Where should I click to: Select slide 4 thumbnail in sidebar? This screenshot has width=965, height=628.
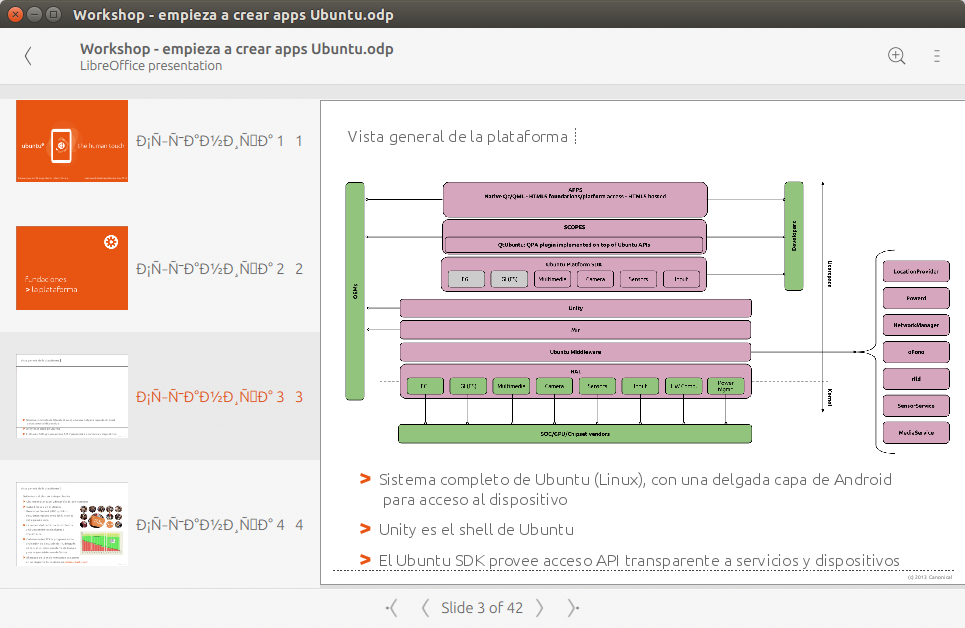click(x=72, y=524)
